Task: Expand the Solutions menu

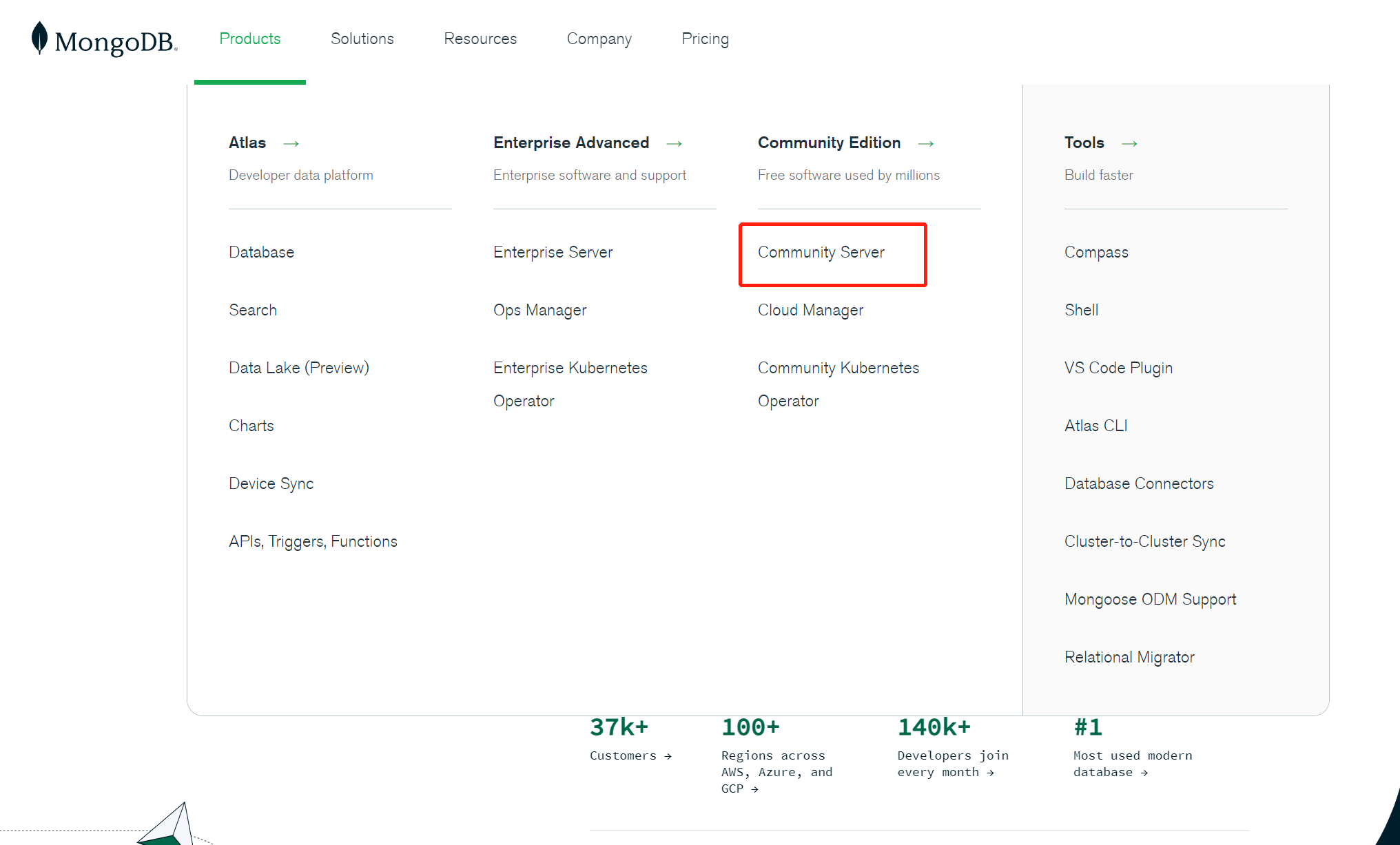Action: click(x=362, y=39)
